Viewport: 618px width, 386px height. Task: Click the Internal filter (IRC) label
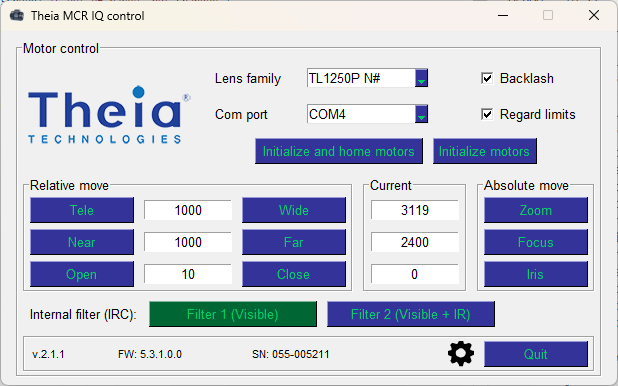point(83,315)
